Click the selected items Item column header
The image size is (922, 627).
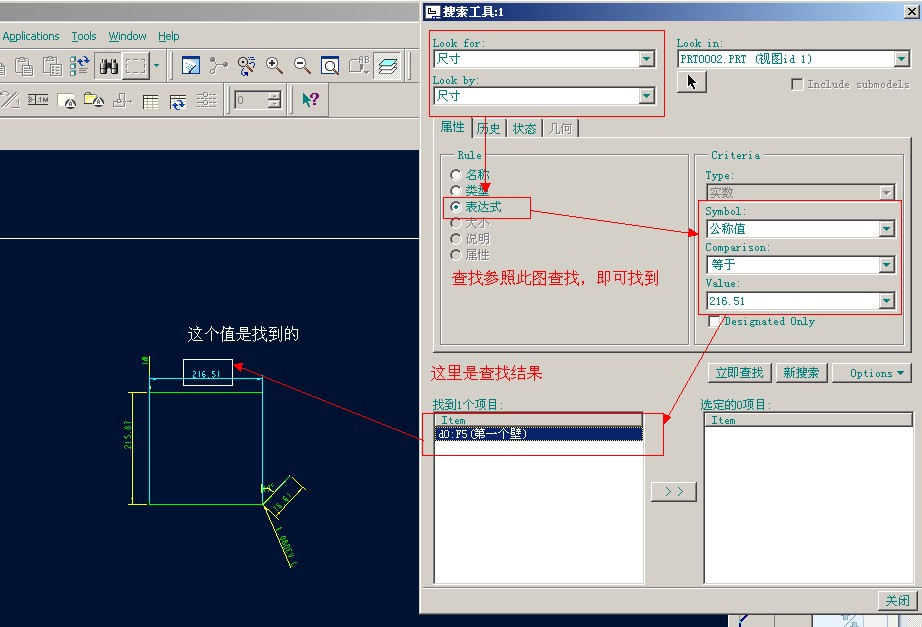click(x=809, y=420)
